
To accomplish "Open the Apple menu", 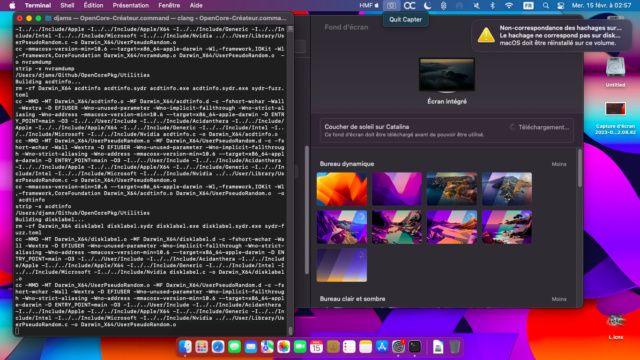I will point(12,5).
